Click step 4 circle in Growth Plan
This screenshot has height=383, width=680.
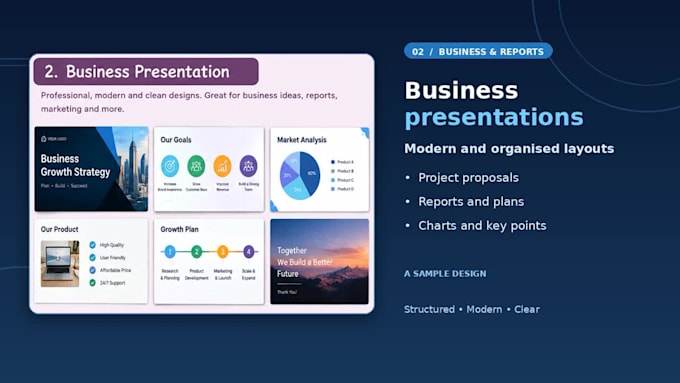(x=248, y=252)
